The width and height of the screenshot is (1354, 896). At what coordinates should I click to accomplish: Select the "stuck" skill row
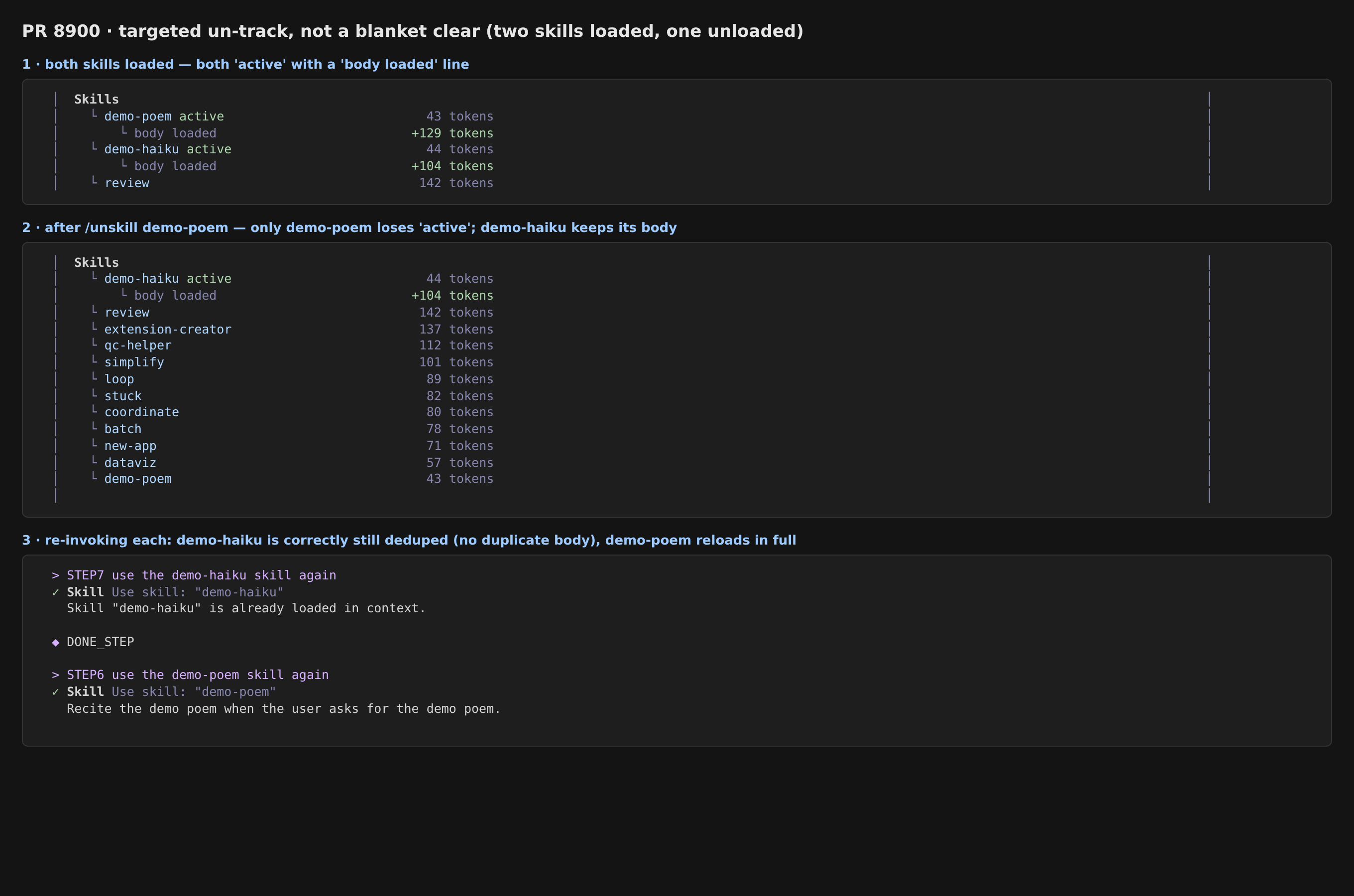point(123,396)
